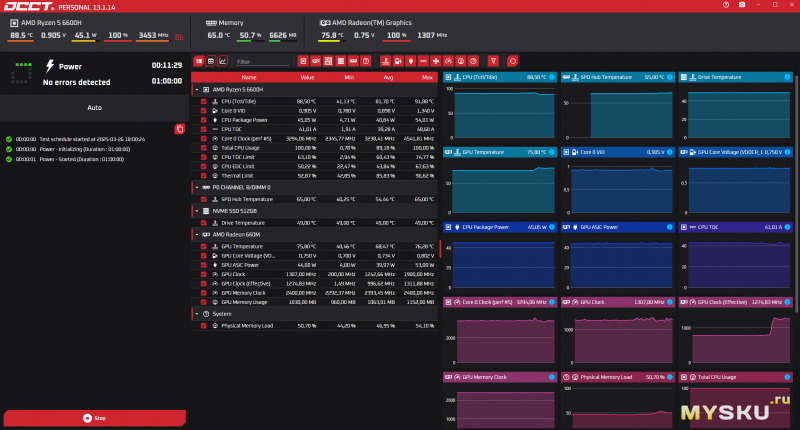Open info for the Total CPU Usage graph
Screen dimensions: 800x430
(x=787, y=377)
